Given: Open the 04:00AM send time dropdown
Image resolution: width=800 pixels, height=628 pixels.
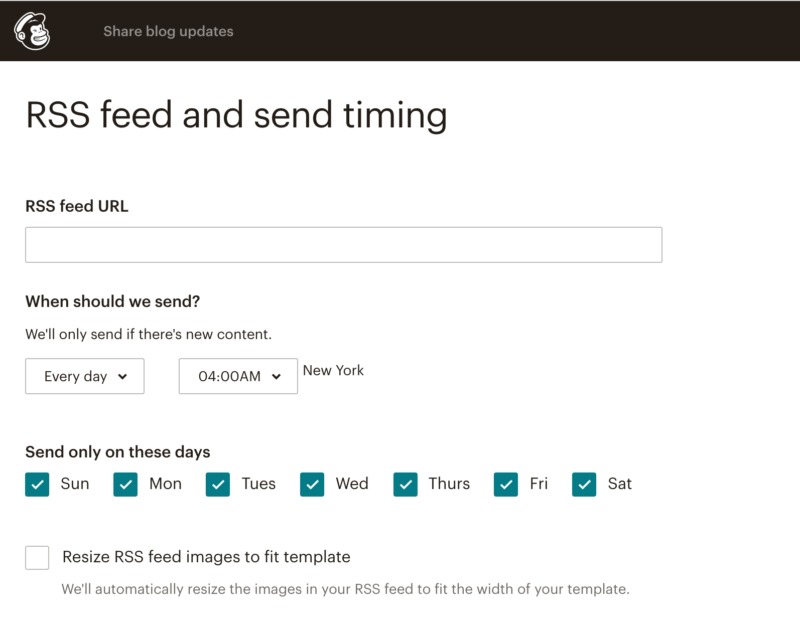Looking at the screenshot, I should [237, 376].
